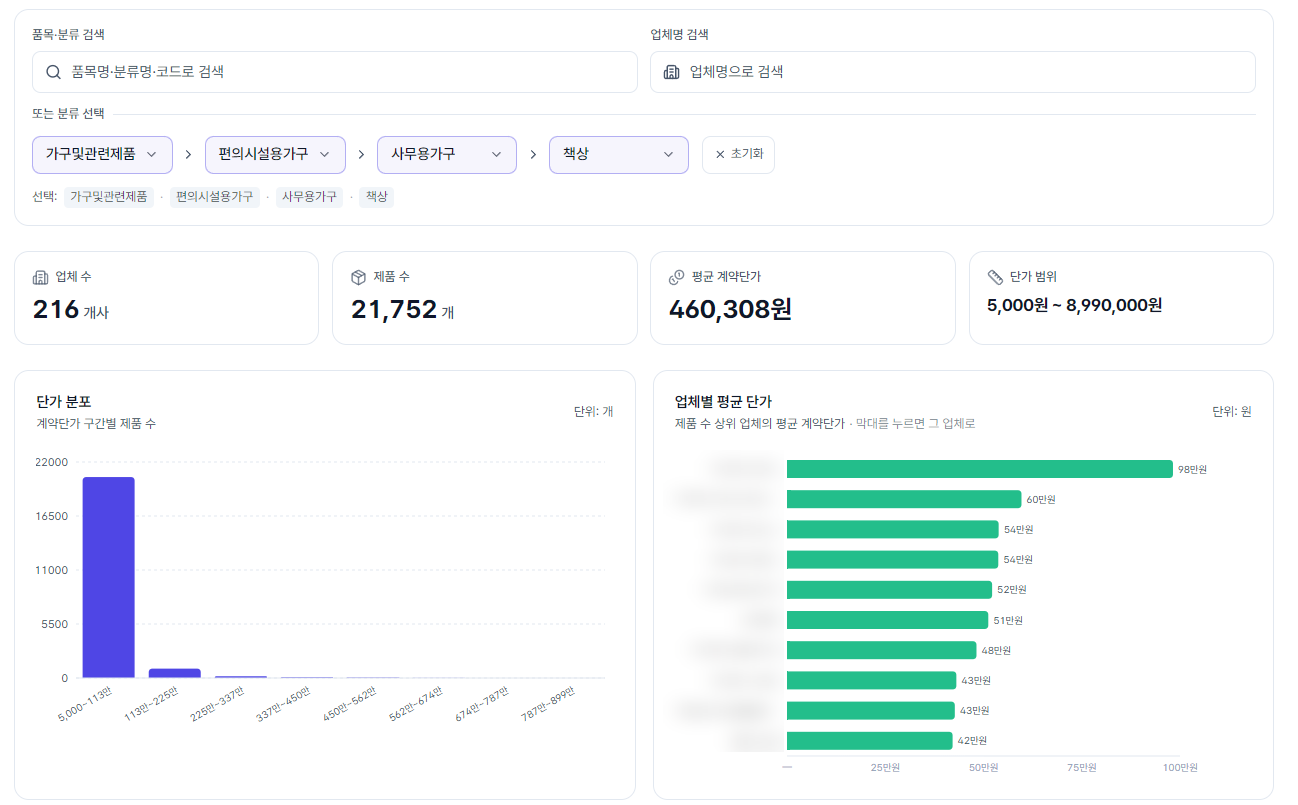Click the 113만~225만 histogram bar

pos(175,673)
